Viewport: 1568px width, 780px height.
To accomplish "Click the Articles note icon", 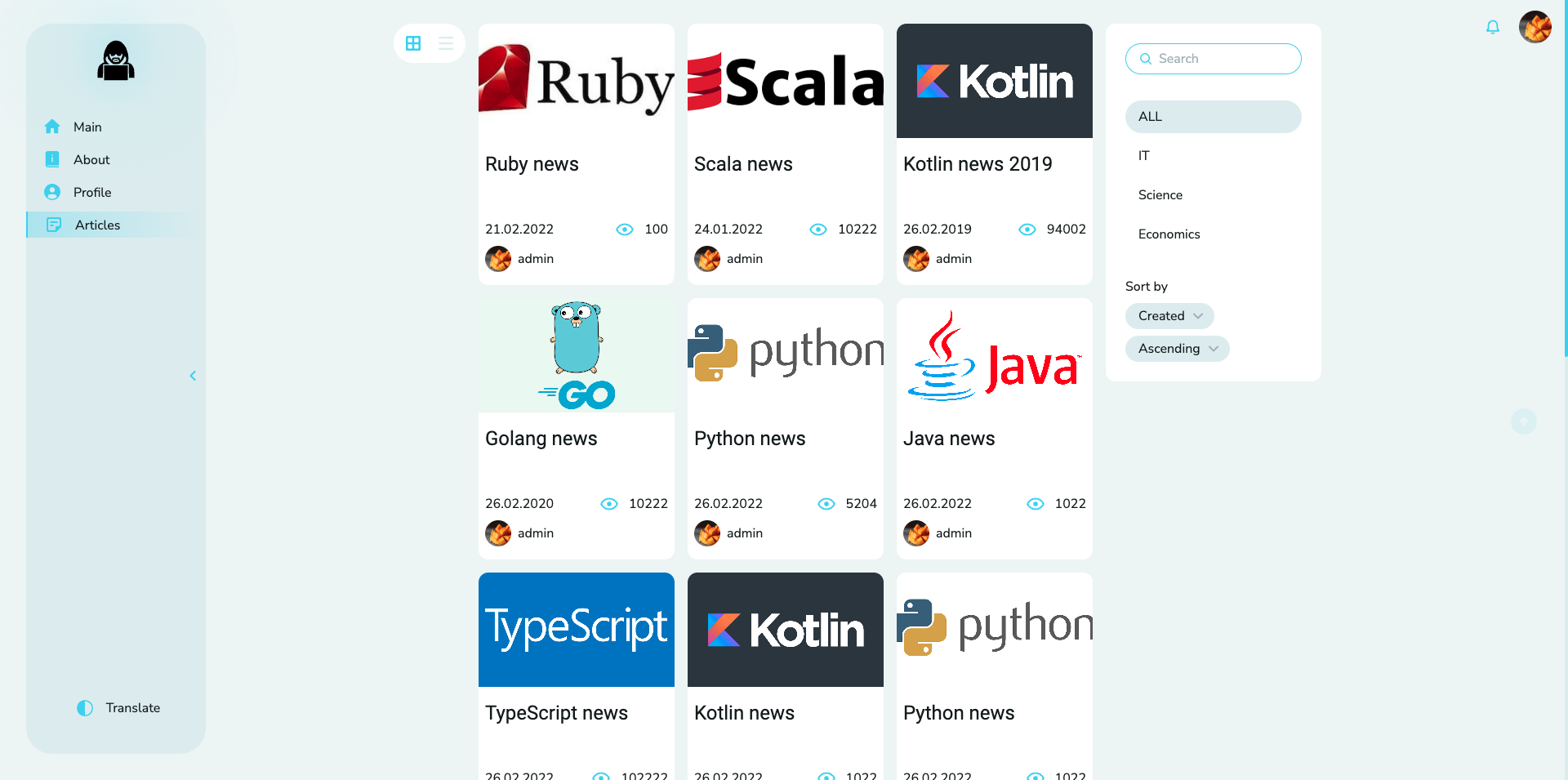I will pos(54,225).
